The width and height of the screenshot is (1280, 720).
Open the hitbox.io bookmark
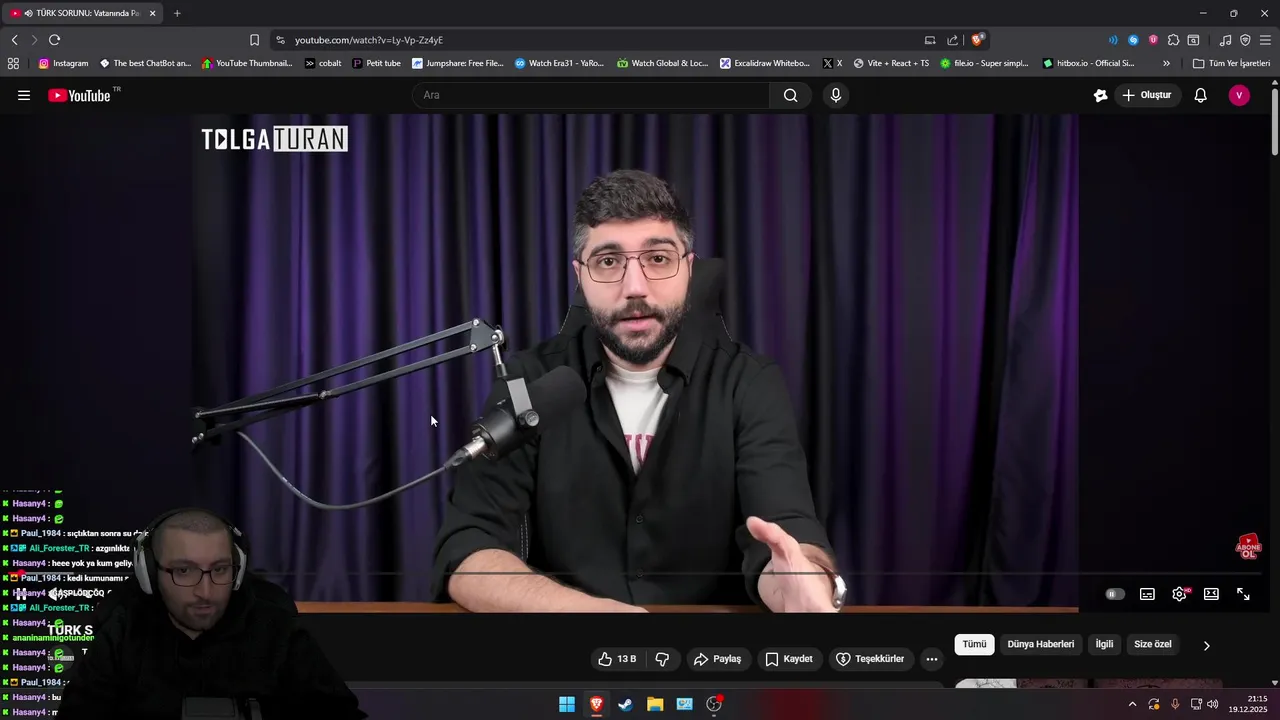[1089, 63]
